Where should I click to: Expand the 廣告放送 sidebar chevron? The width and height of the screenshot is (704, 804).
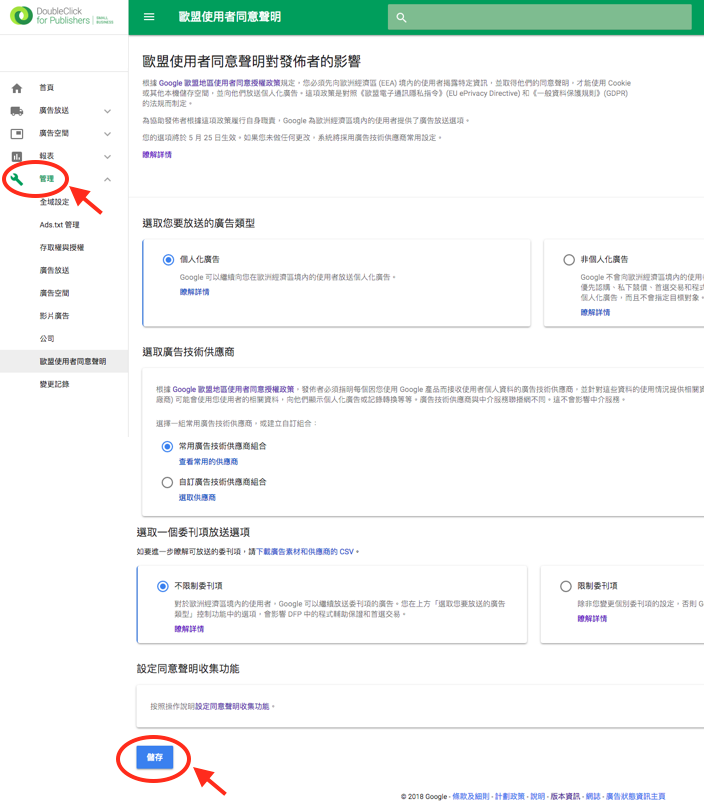pos(107,111)
